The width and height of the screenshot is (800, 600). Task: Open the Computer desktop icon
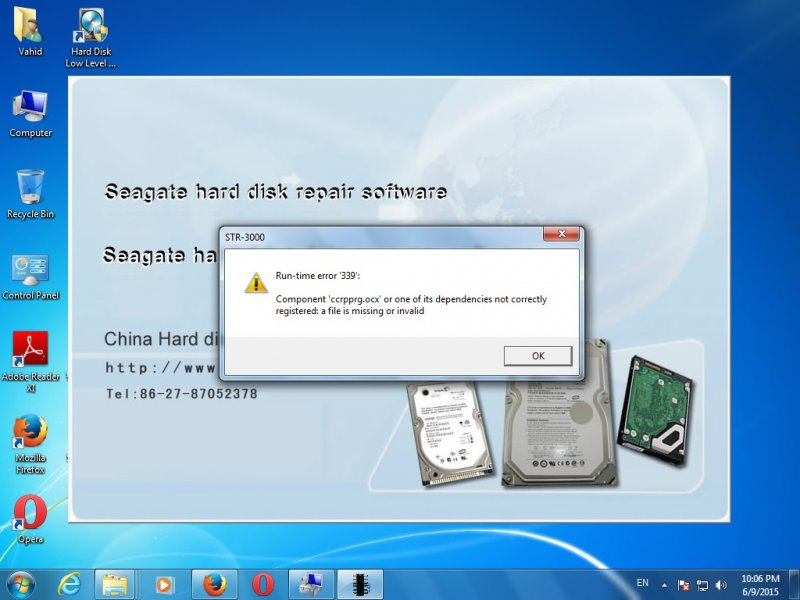[x=30, y=114]
